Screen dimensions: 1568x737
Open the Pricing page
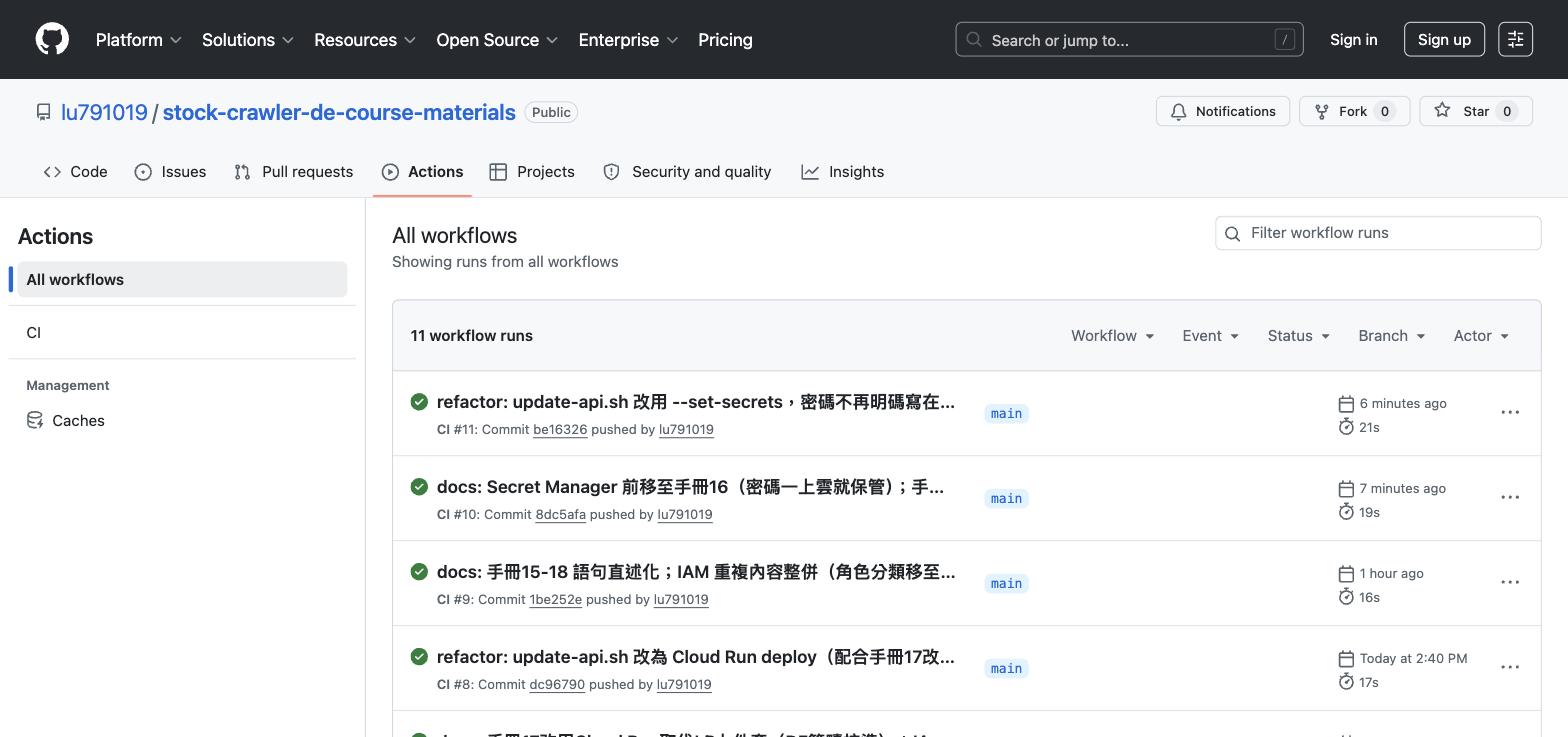725,40
